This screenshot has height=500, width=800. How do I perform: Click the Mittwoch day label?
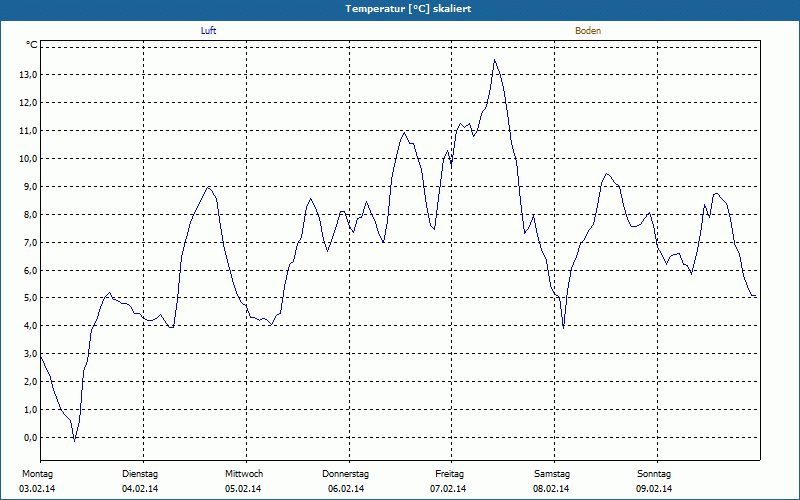[244, 474]
